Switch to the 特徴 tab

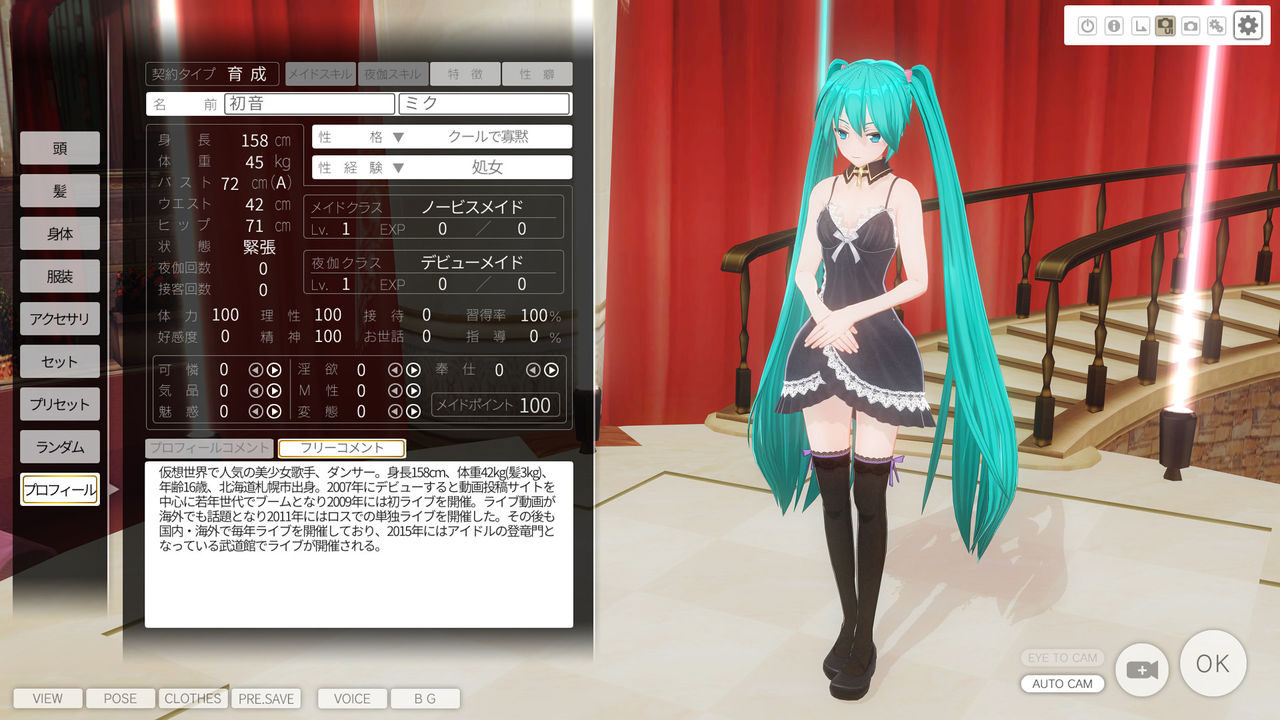(466, 74)
